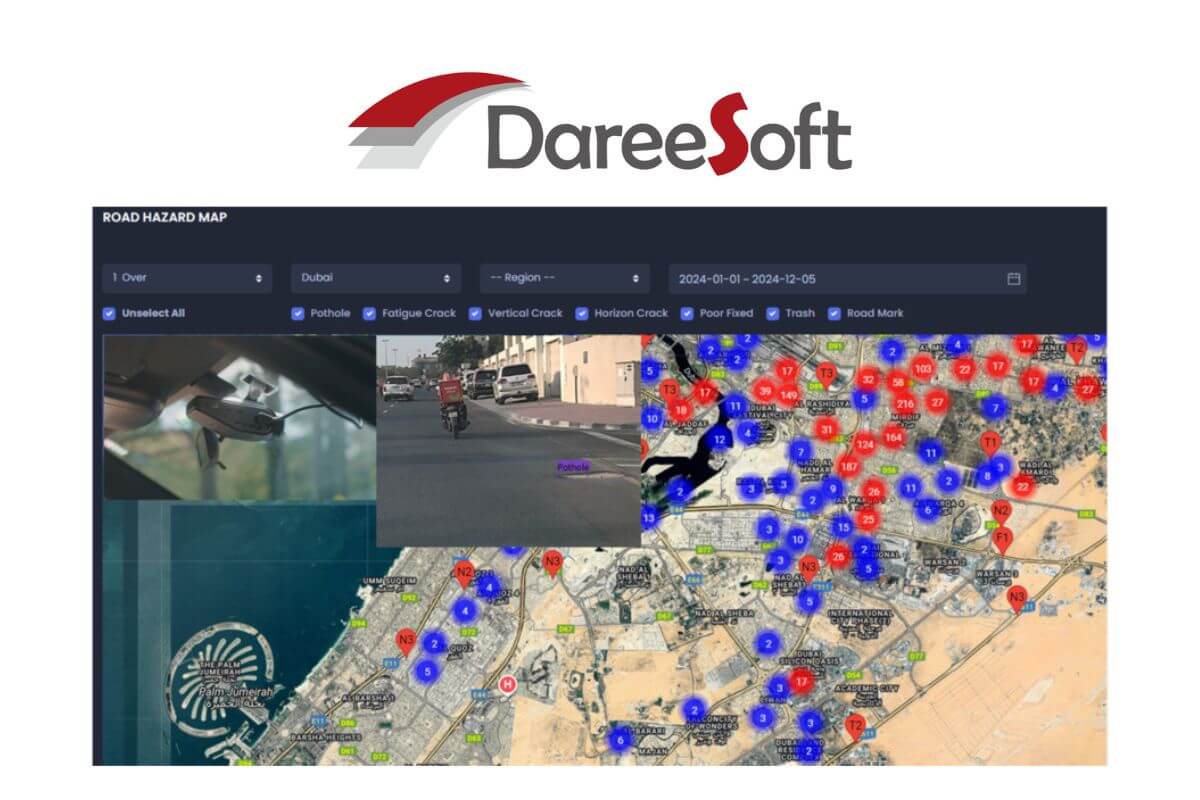Click the blue cluster marker labeled 15
Image resolution: width=1200 pixels, height=800 pixels.
coord(843,526)
